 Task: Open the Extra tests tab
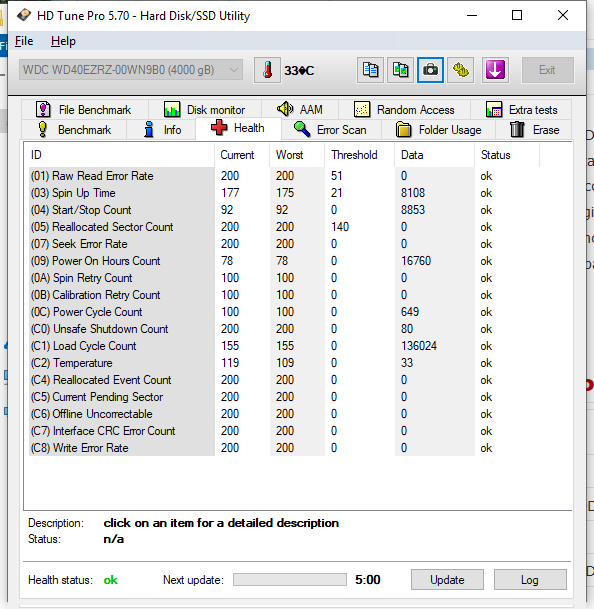(521, 110)
